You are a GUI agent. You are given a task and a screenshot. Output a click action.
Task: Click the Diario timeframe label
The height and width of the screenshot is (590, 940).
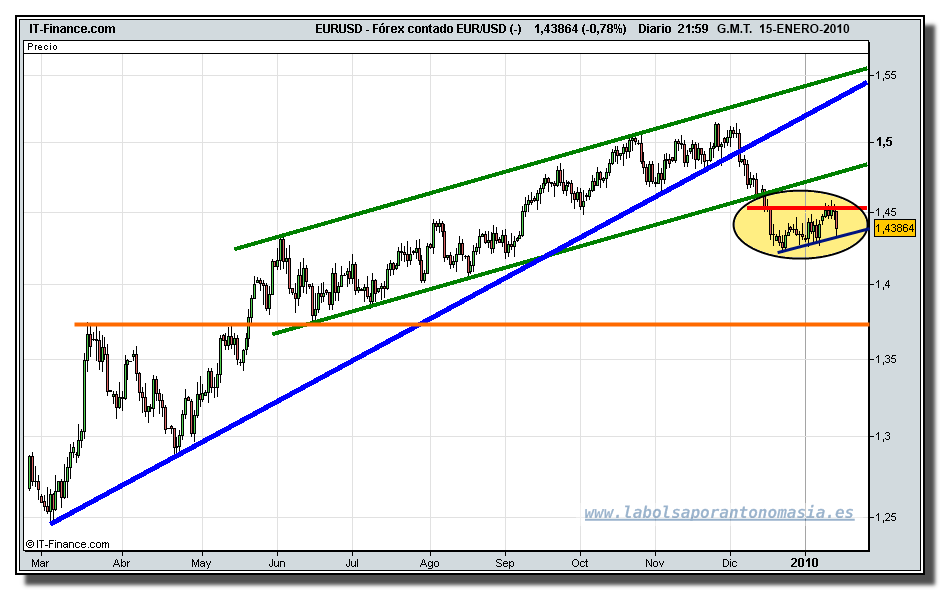pos(655,29)
